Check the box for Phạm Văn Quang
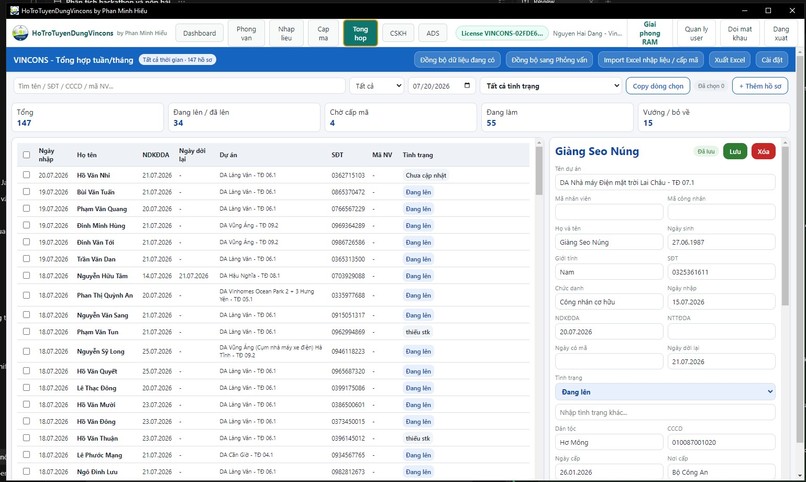806x482 pixels. 26,209
